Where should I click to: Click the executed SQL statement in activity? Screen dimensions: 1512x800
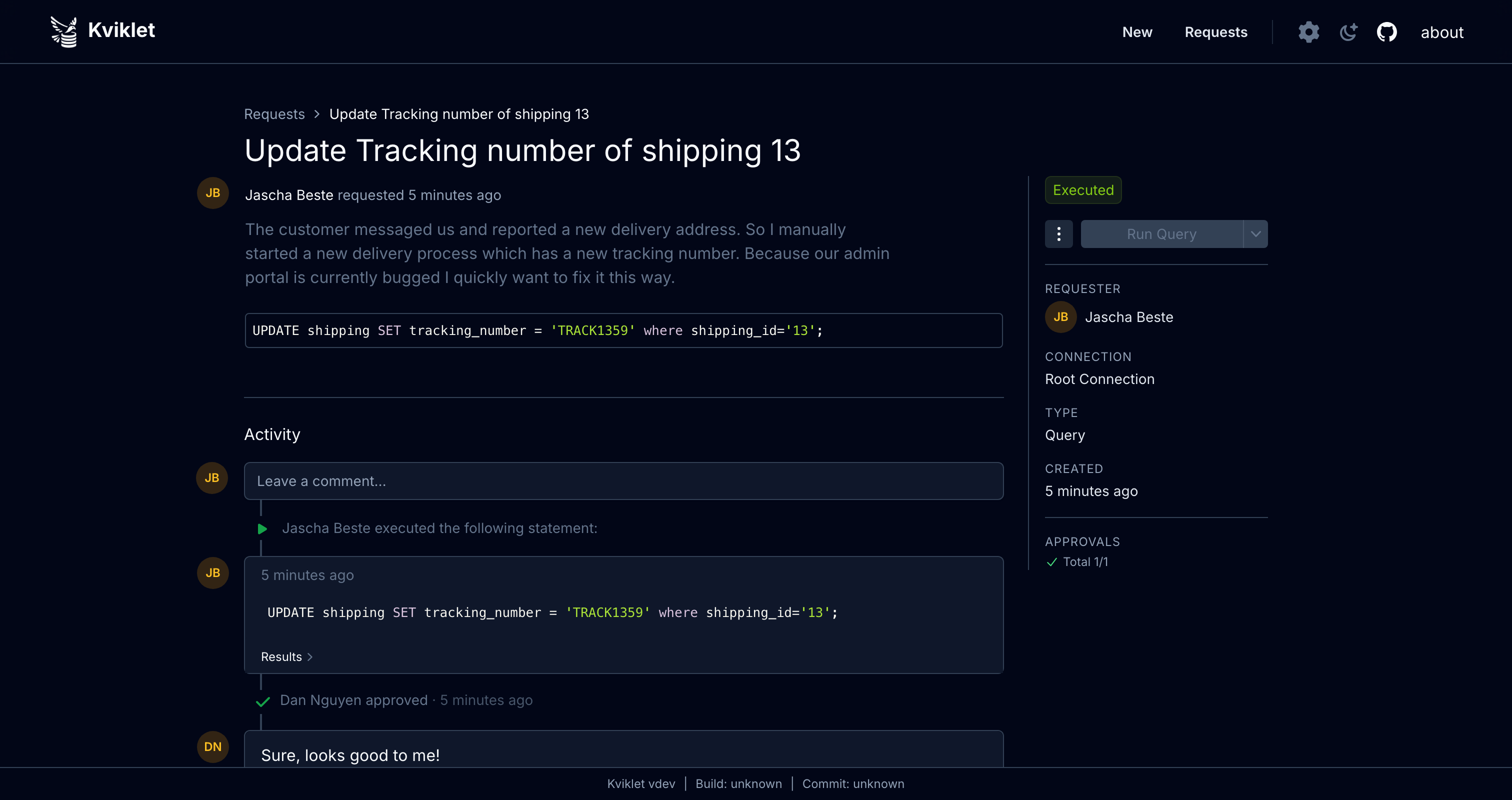[x=552, y=612]
